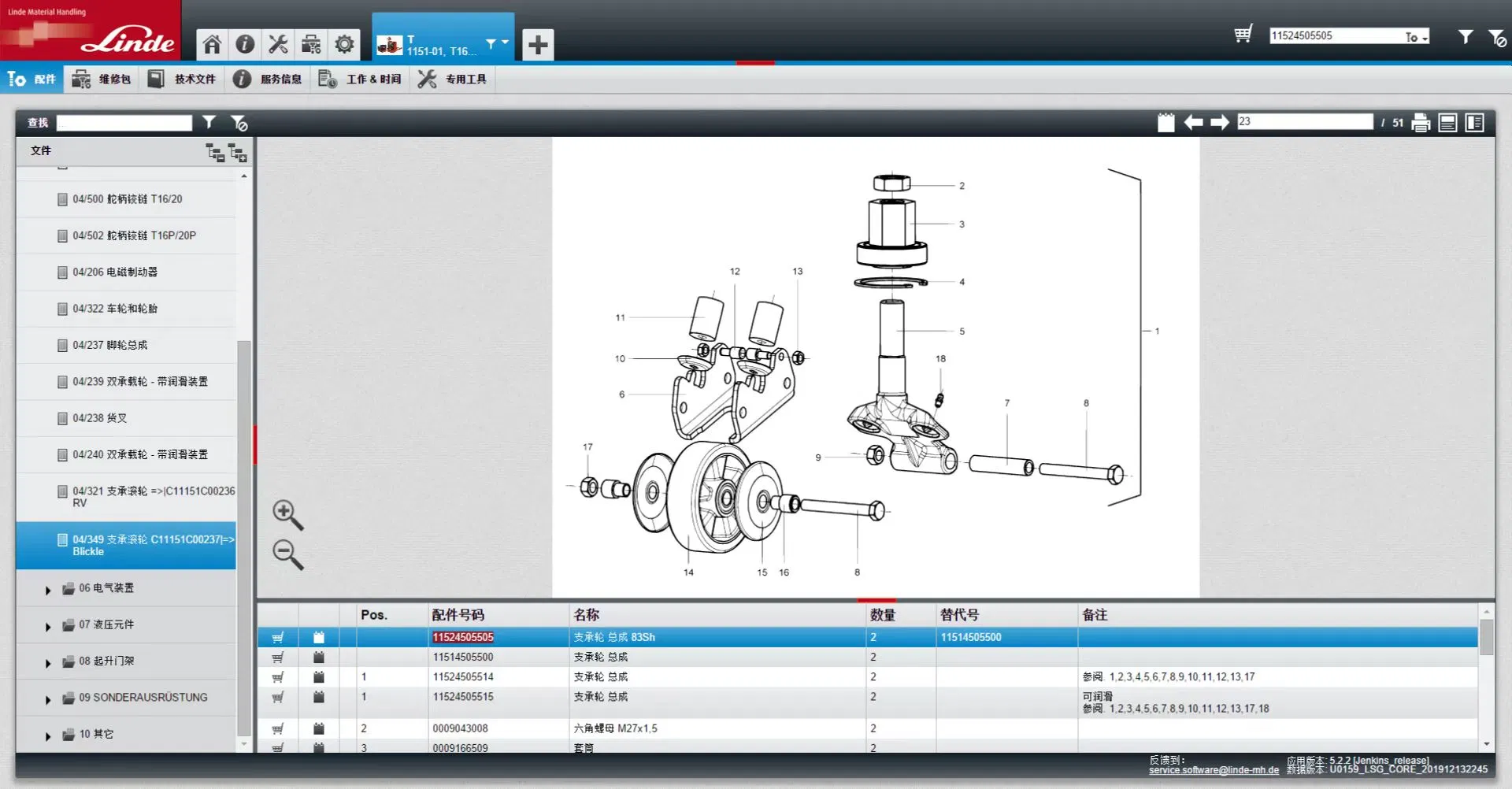Open 04/500 舵柄铰链 T16/20 document
The image size is (1512, 789).
click(126, 199)
